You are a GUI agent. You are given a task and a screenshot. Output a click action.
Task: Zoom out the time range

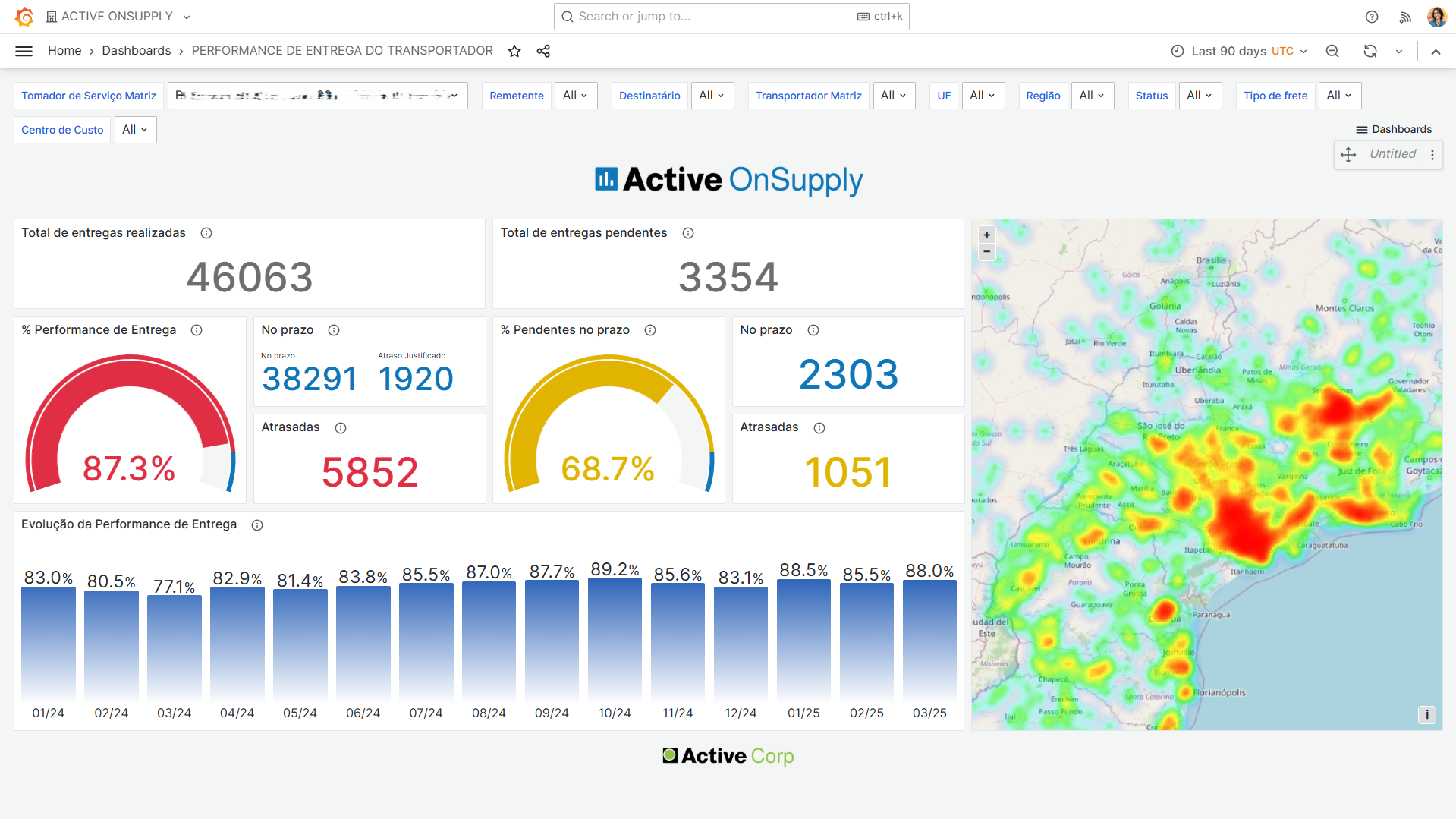coord(1332,51)
